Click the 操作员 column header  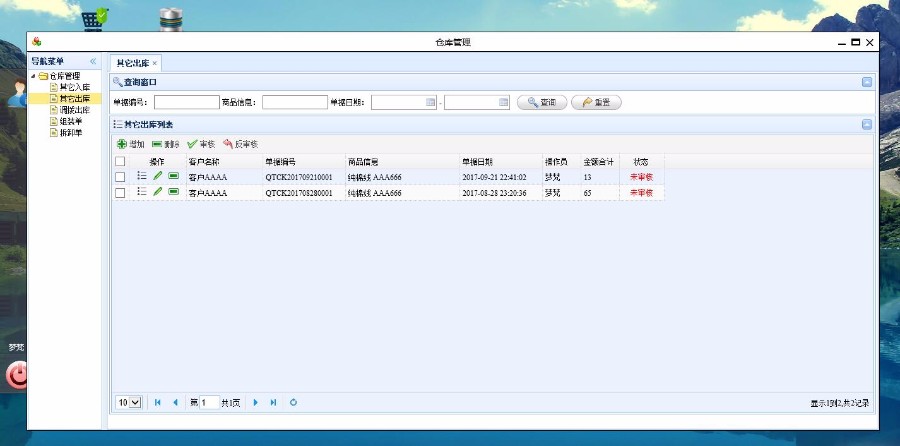(x=561, y=162)
